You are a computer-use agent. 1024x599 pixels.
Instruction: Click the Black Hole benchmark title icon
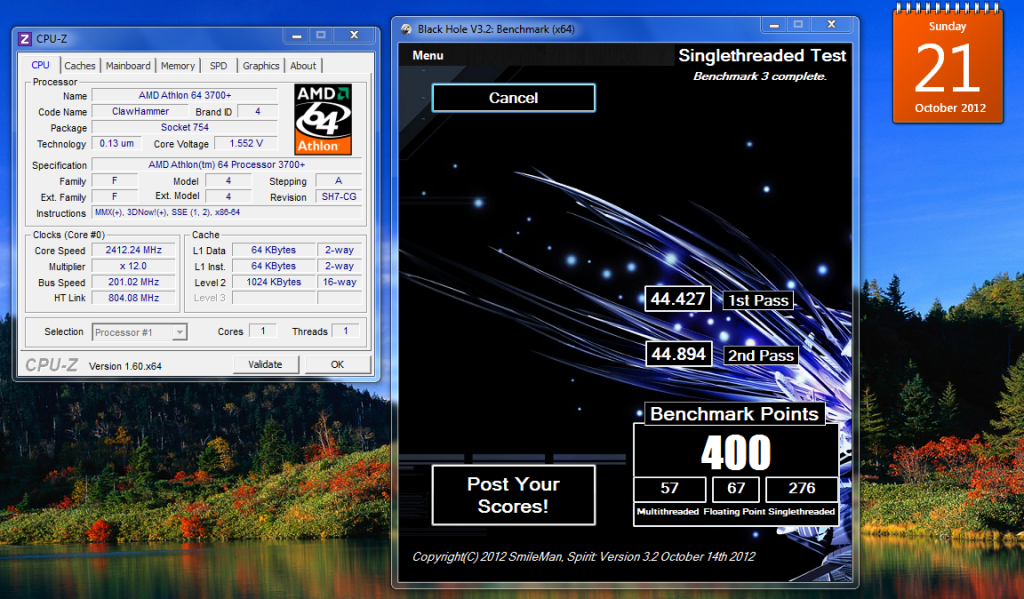click(x=406, y=29)
